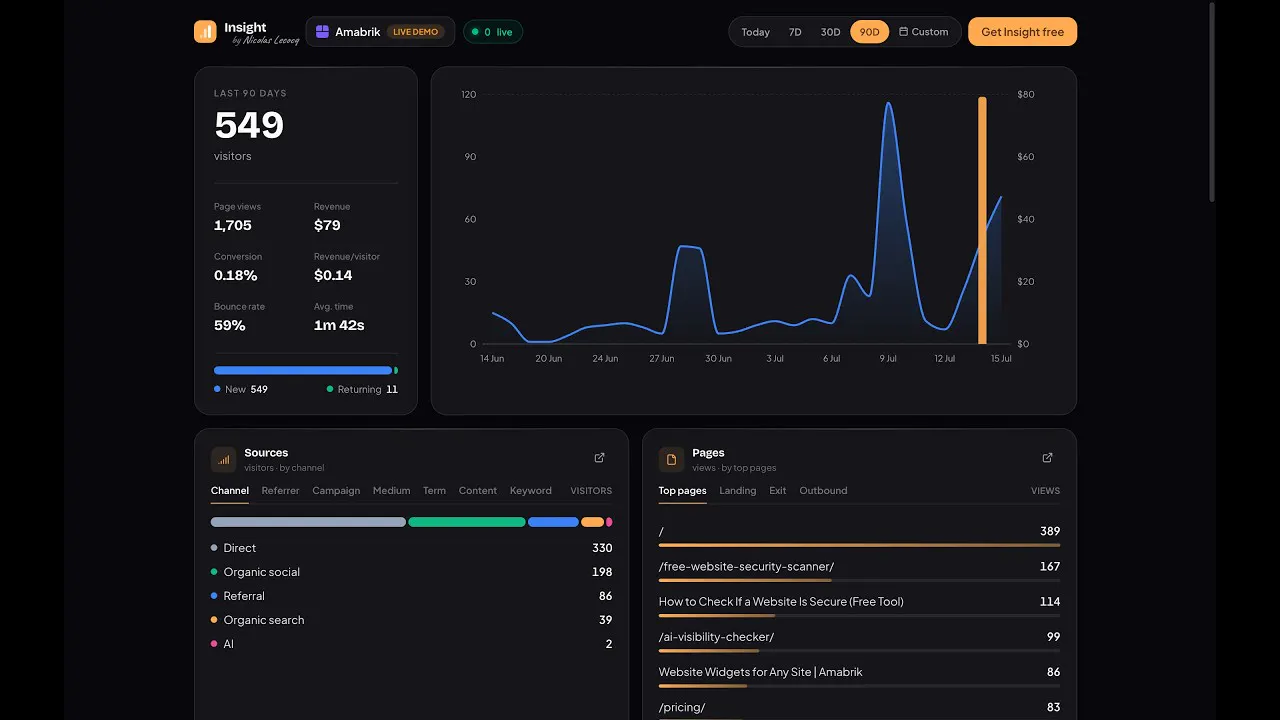Click the orange revenue bar in chart
This screenshot has width=1280, height=720.
(x=982, y=220)
